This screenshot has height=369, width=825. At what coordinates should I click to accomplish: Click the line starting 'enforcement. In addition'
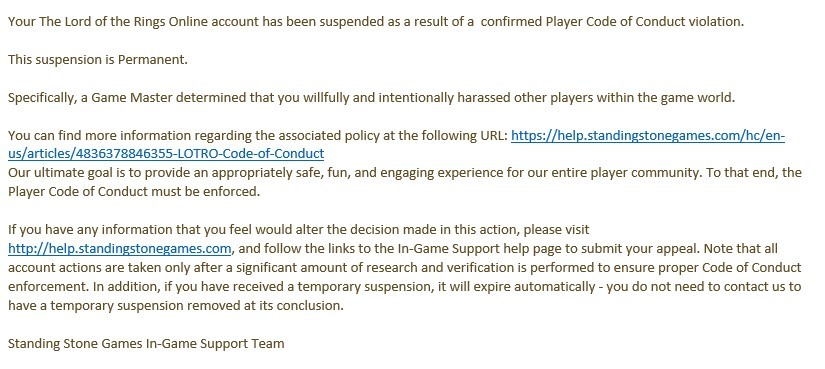[405, 287]
